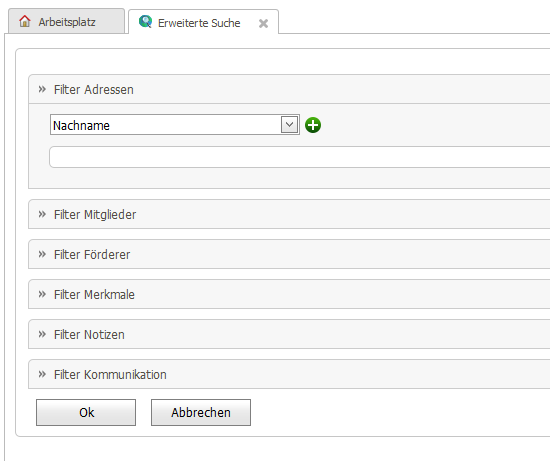Open the Nachname dropdown arrow

click(289, 125)
